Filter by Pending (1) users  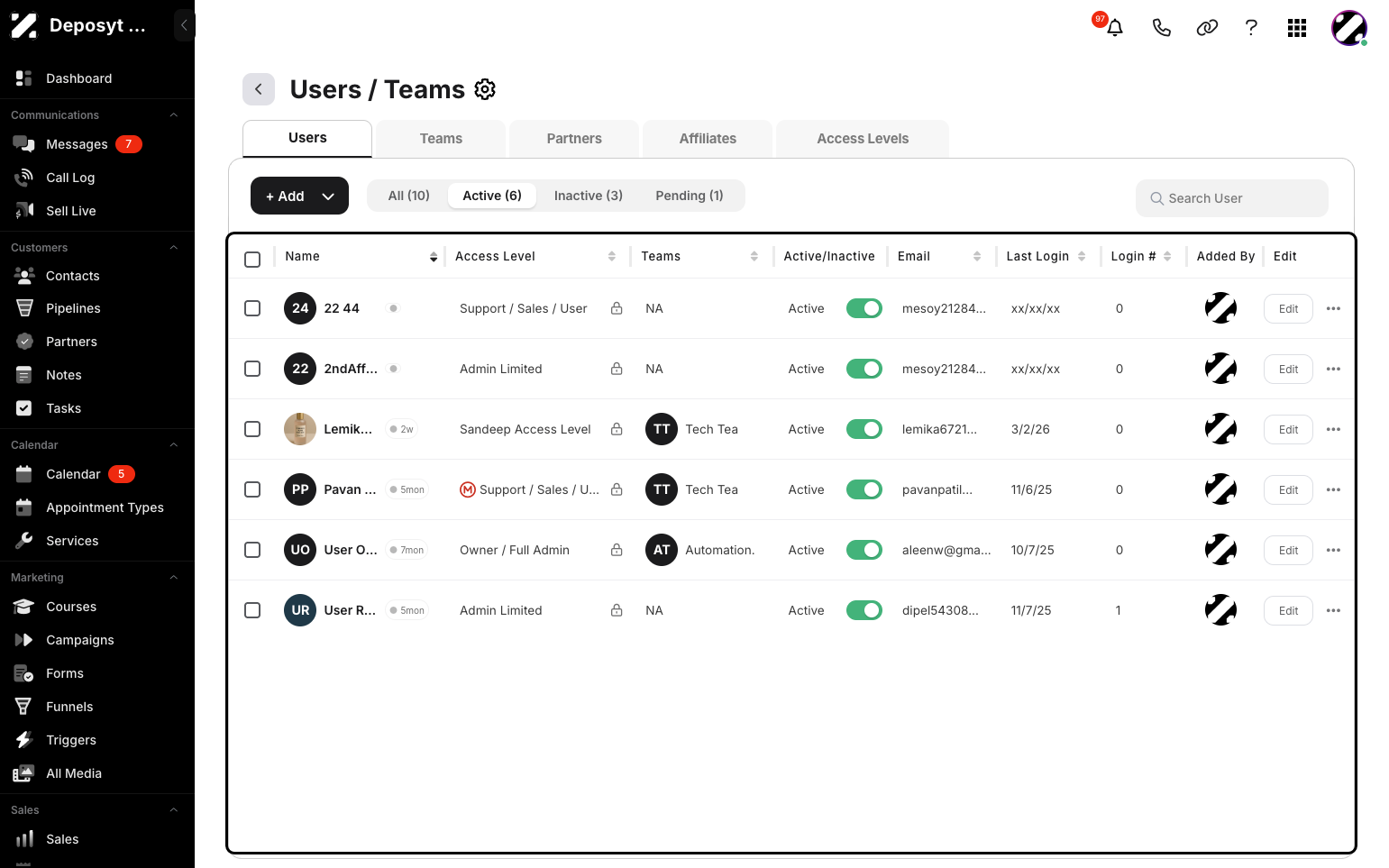coord(690,196)
